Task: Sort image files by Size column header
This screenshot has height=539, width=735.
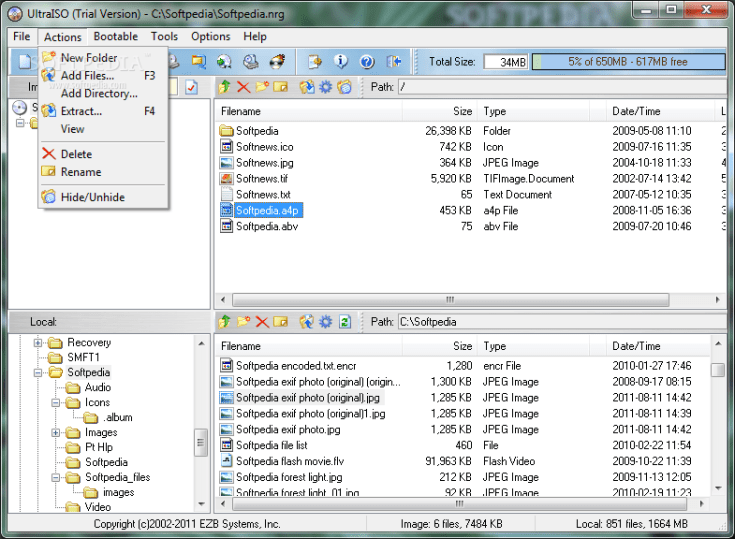Action: tap(440, 111)
